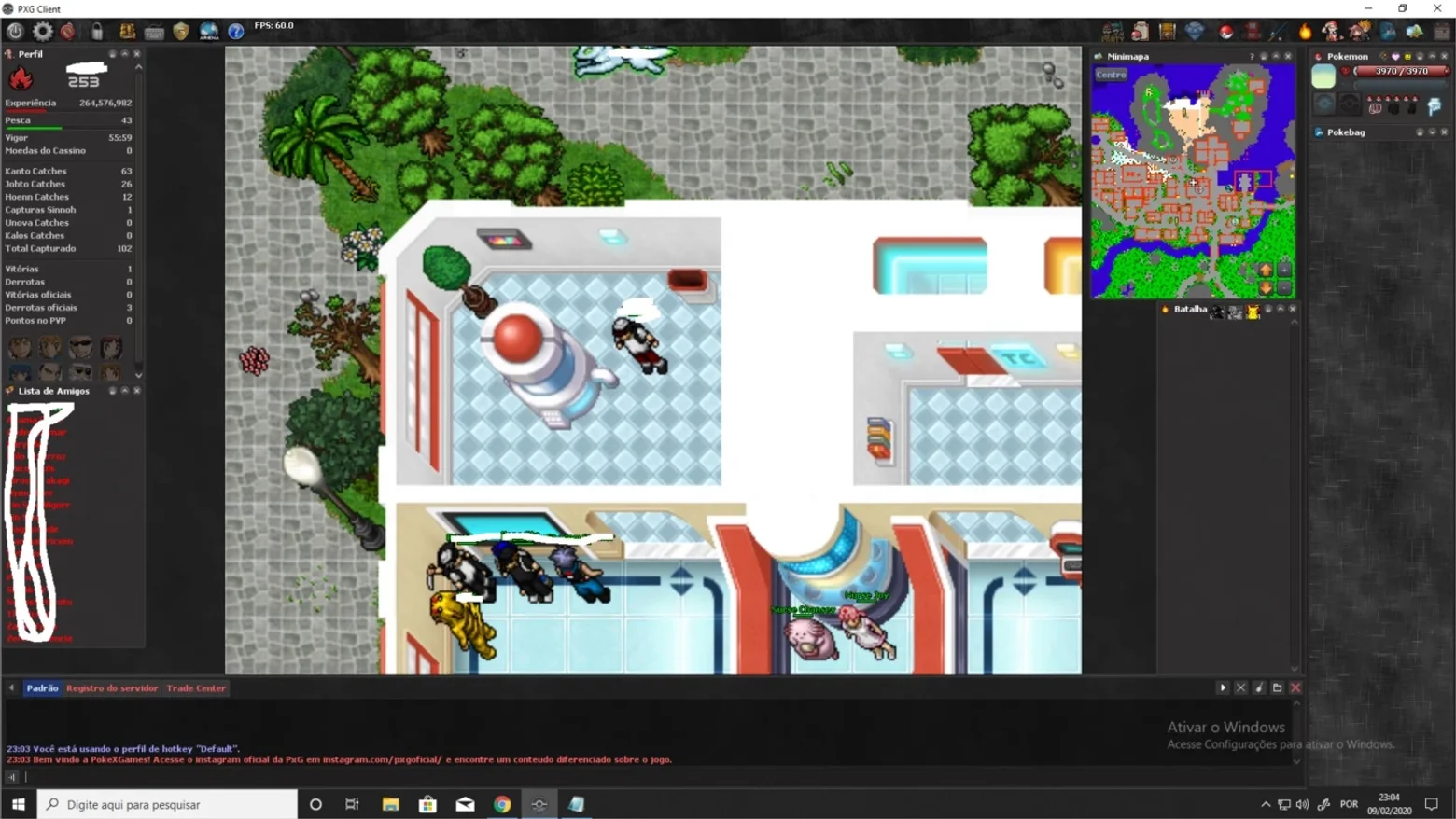This screenshot has width=1456, height=819.
Task: Open the blue help question mark icon
Action: [x=236, y=32]
